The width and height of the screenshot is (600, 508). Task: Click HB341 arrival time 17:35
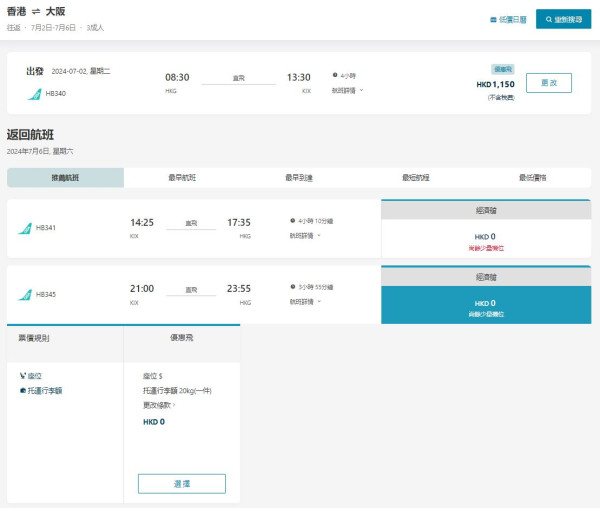pyautogui.click(x=239, y=223)
